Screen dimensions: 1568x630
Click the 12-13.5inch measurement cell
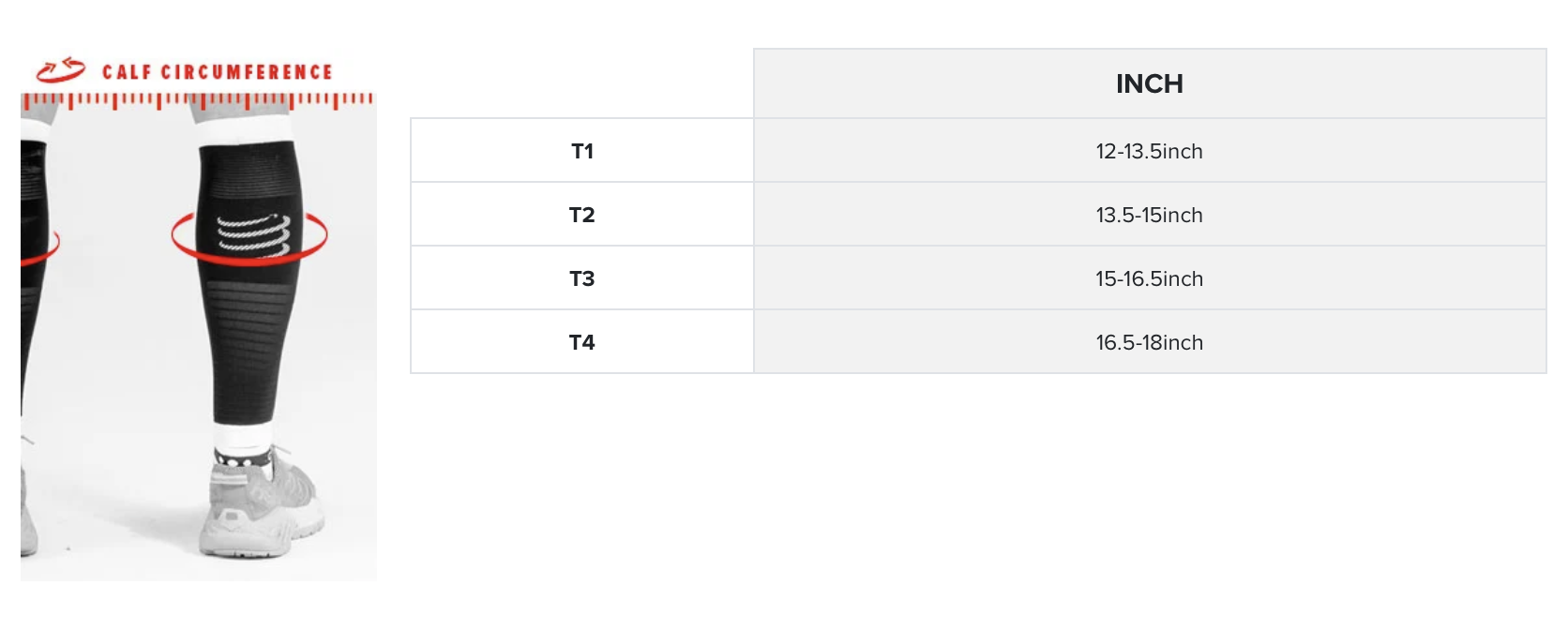point(1149,151)
